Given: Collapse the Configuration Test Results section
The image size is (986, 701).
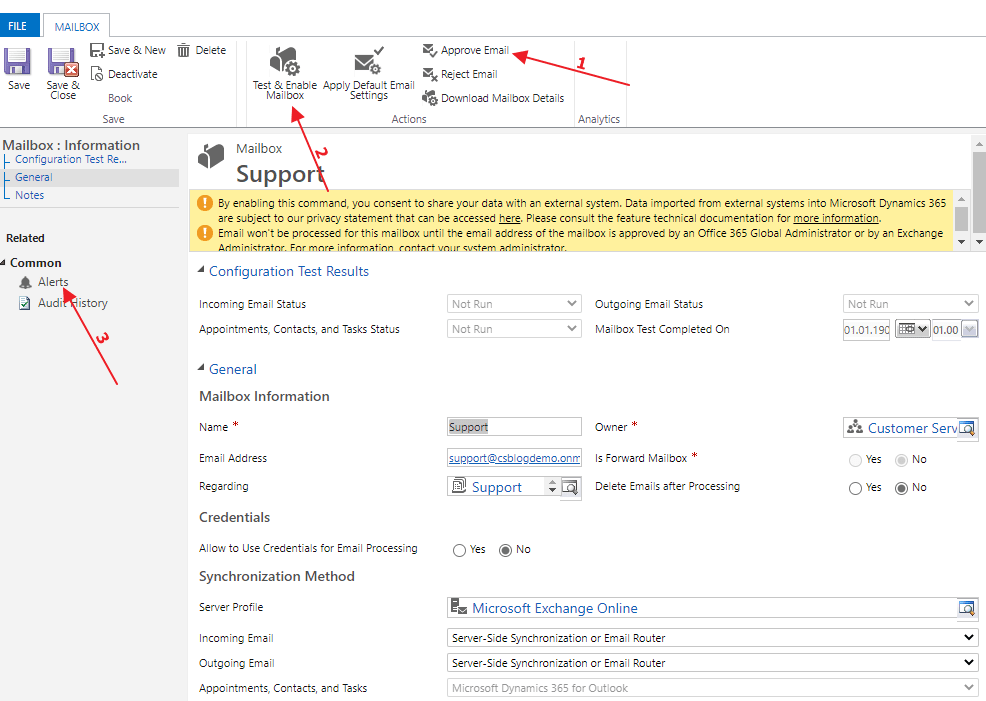Looking at the screenshot, I should pyautogui.click(x=204, y=271).
